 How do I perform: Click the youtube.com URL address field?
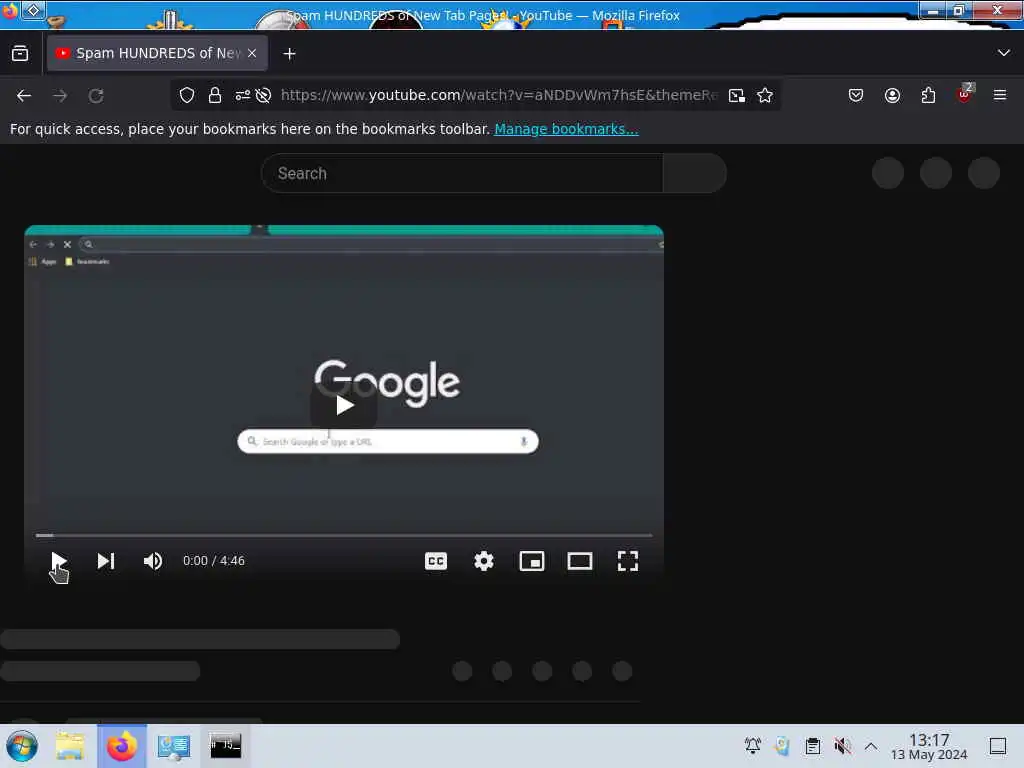[x=499, y=95]
